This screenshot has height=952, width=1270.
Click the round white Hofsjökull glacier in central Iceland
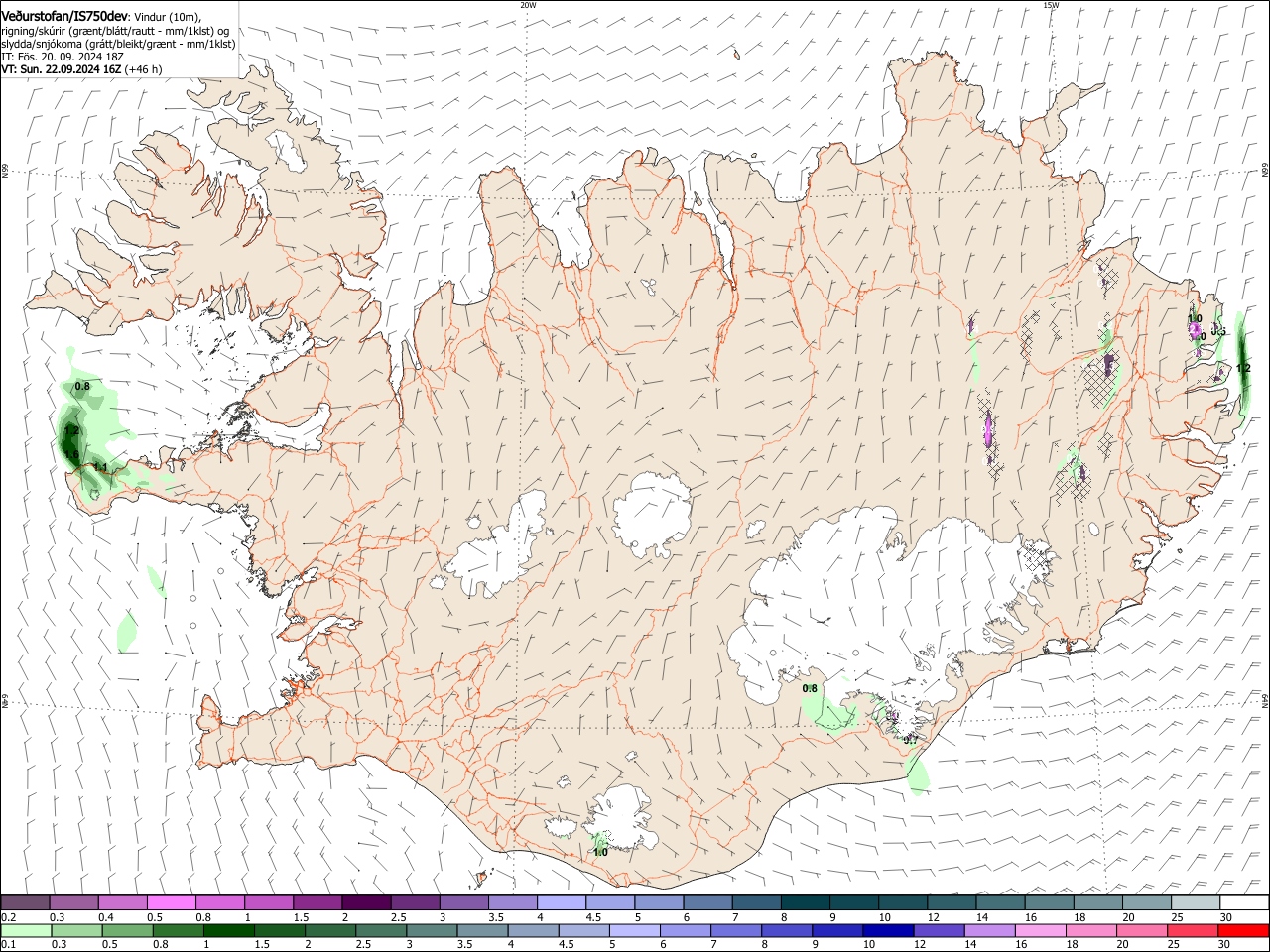(x=652, y=514)
